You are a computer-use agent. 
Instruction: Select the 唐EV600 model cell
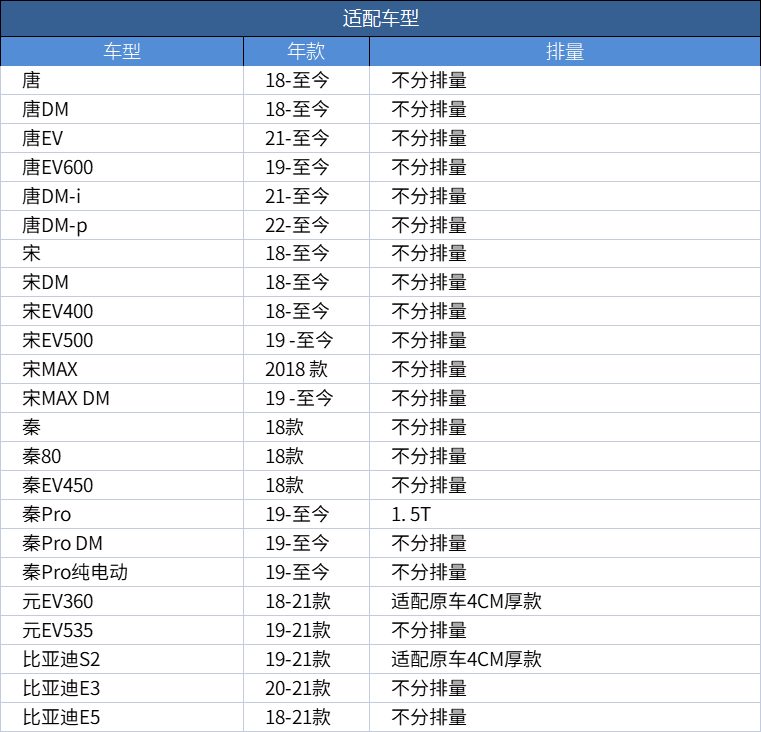pyautogui.click(x=122, y=167)
